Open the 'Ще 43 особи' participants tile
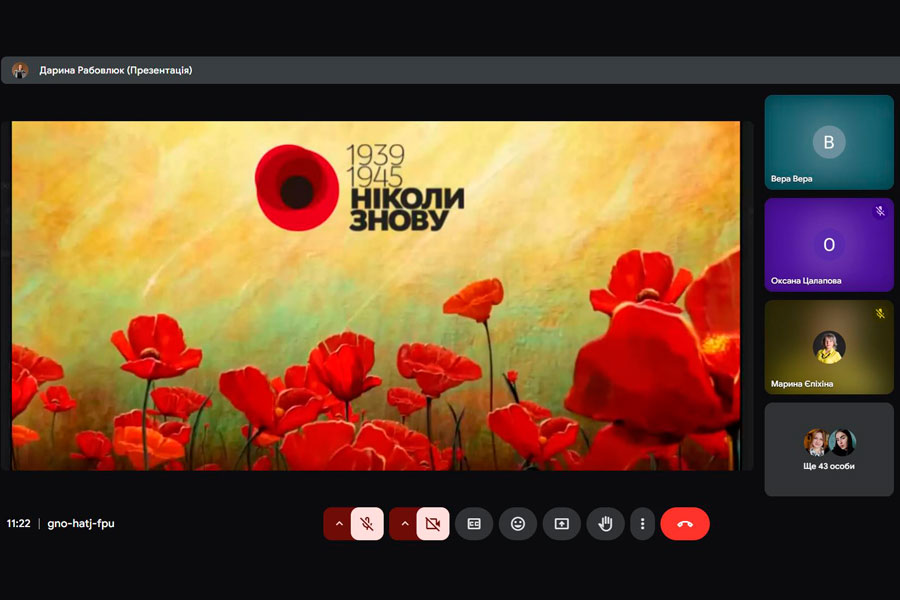The image size is (900, 600). (x=829, y=449)
